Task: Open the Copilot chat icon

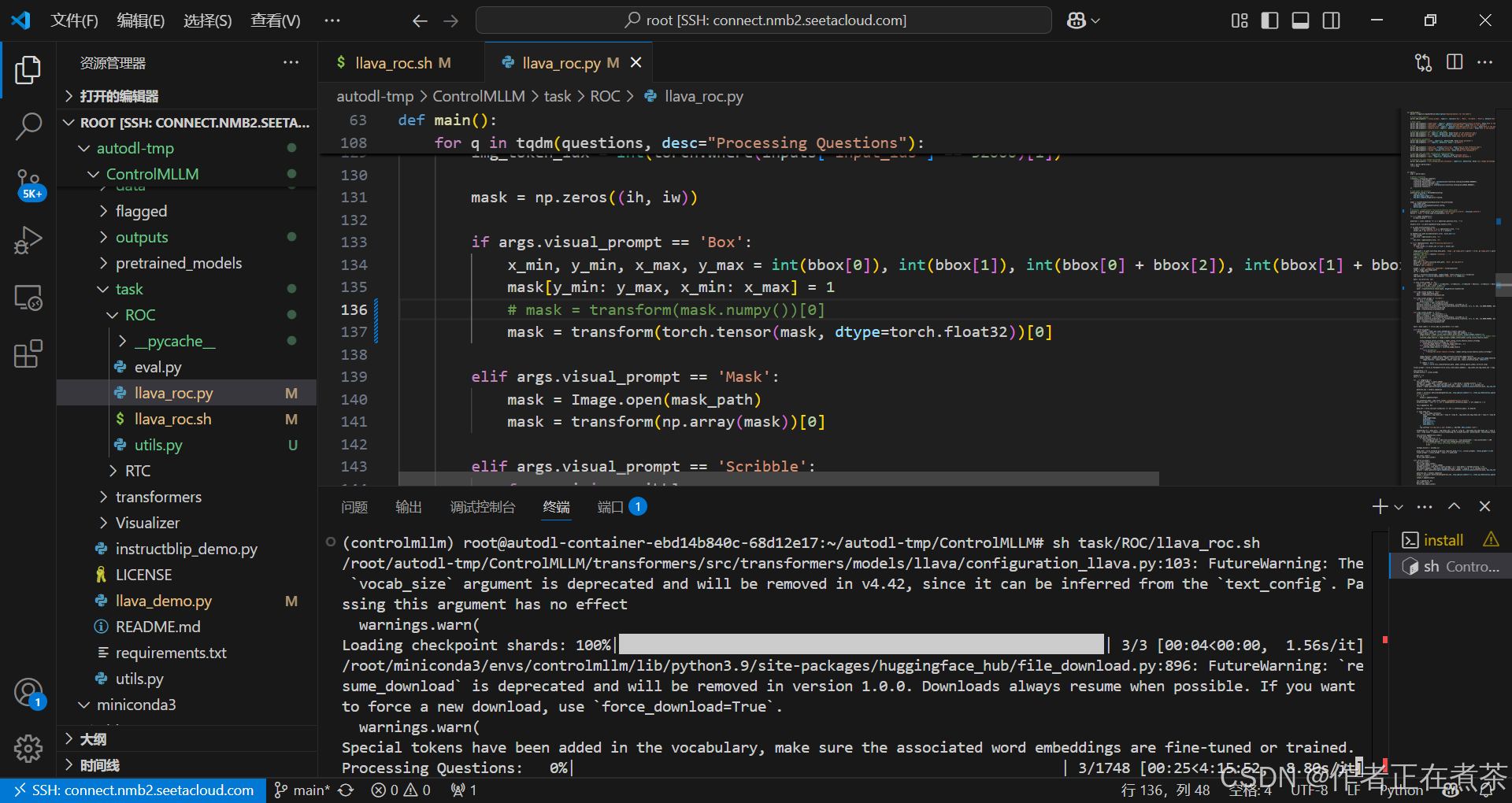Action: 1077,20
